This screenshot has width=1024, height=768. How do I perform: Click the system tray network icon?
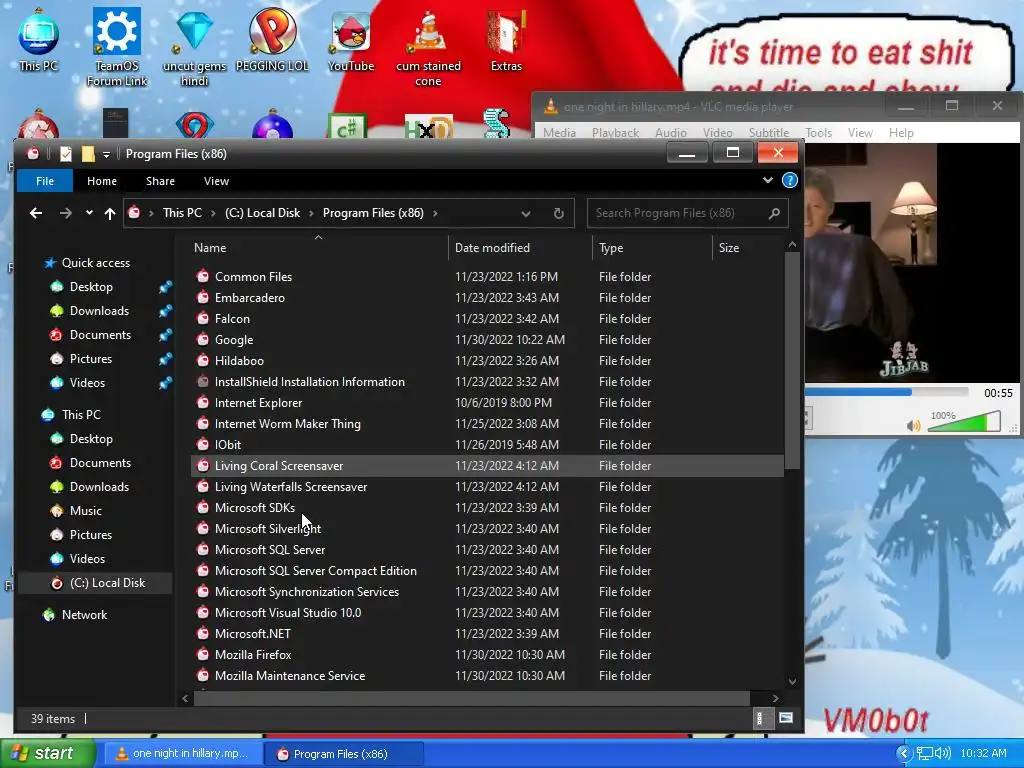(925, 753)
